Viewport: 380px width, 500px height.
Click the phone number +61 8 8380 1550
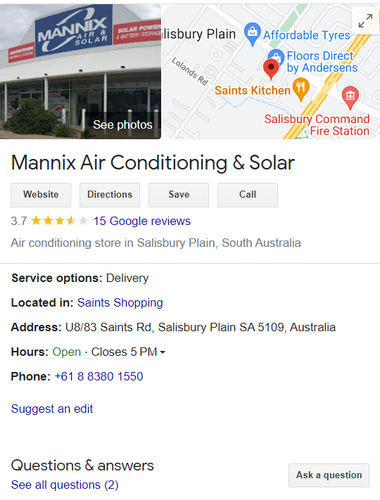(99, 377)
